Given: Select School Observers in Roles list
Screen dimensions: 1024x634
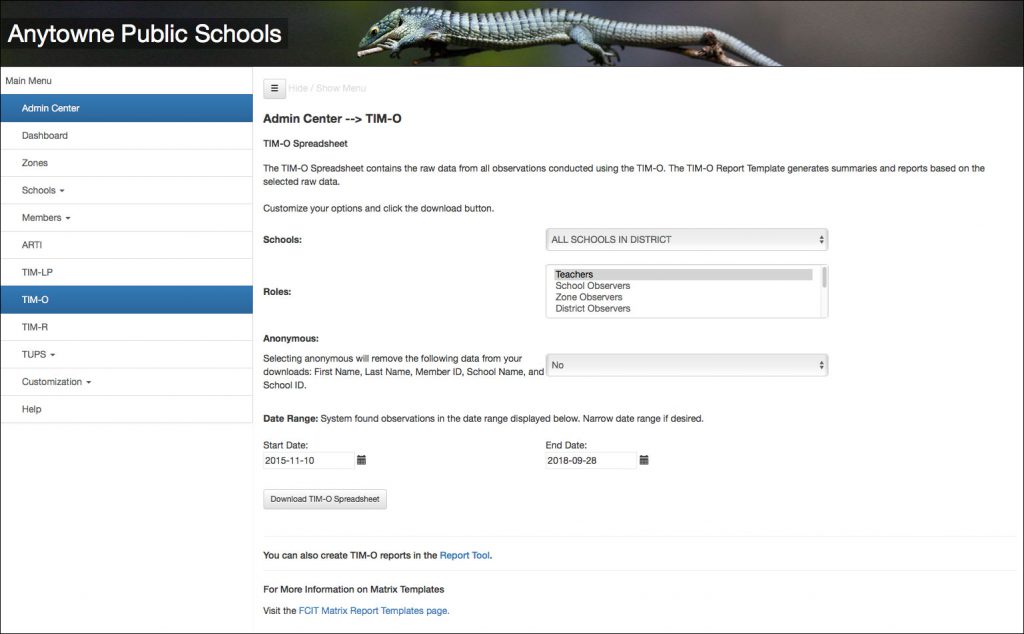Looking at the screenshot, I should (593, 286).
